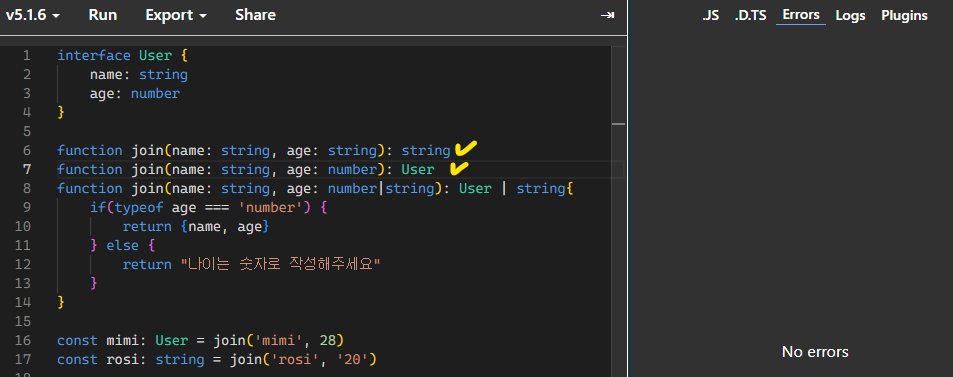Click line number 1 in the gutter
Screen dimensions: 953x377
26,56
